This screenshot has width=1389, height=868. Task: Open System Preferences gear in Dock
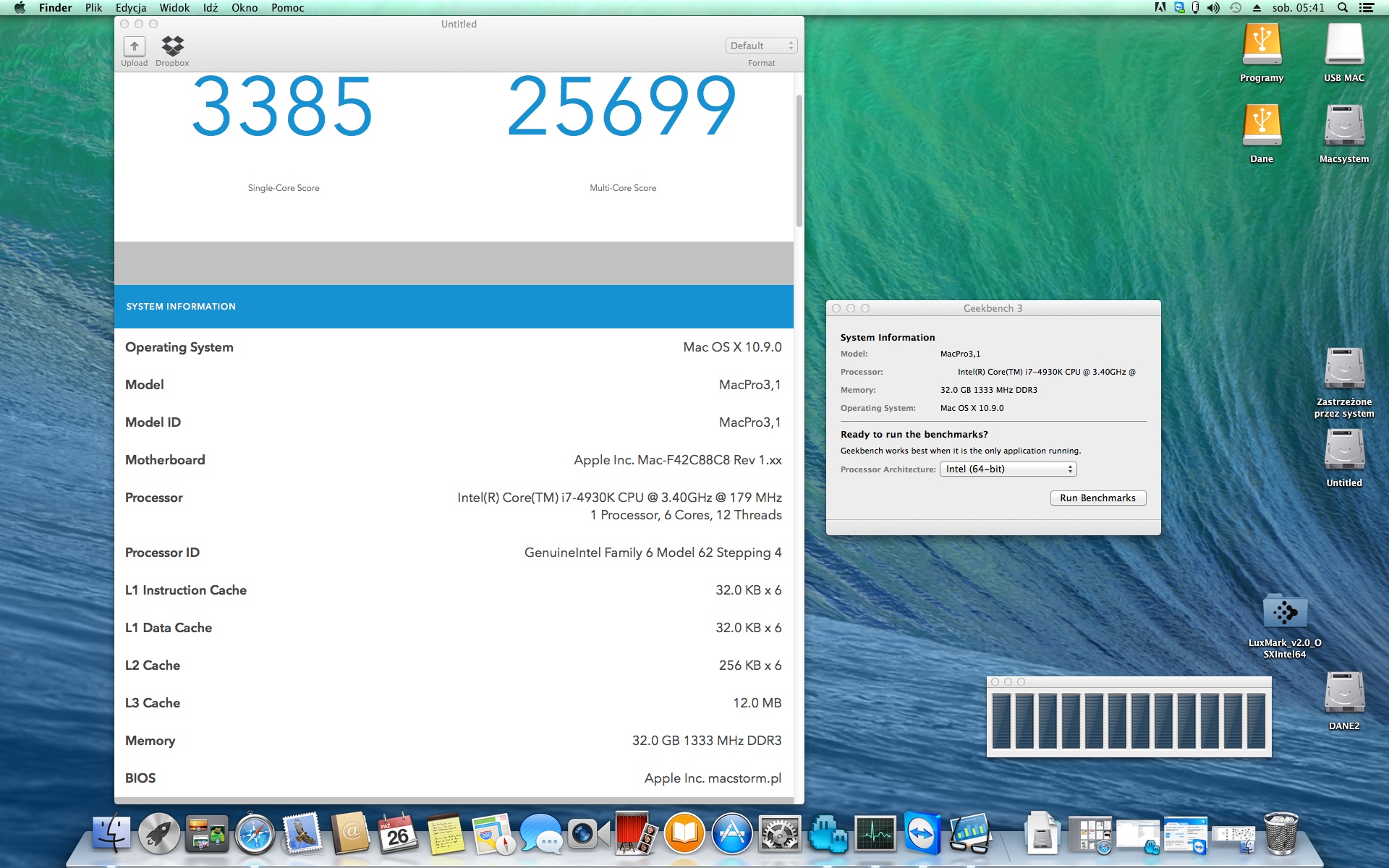pos(779,833)
